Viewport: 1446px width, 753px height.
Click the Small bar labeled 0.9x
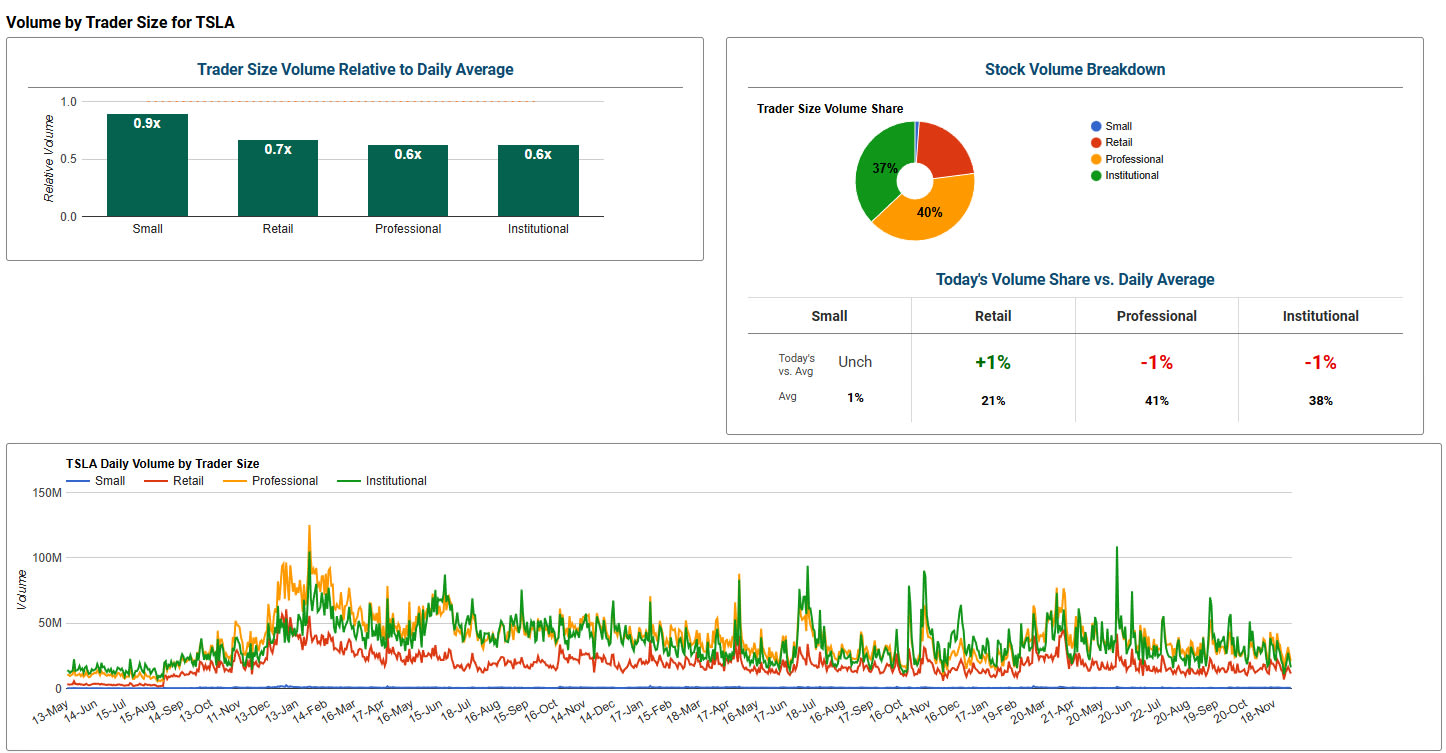(147, 165)
